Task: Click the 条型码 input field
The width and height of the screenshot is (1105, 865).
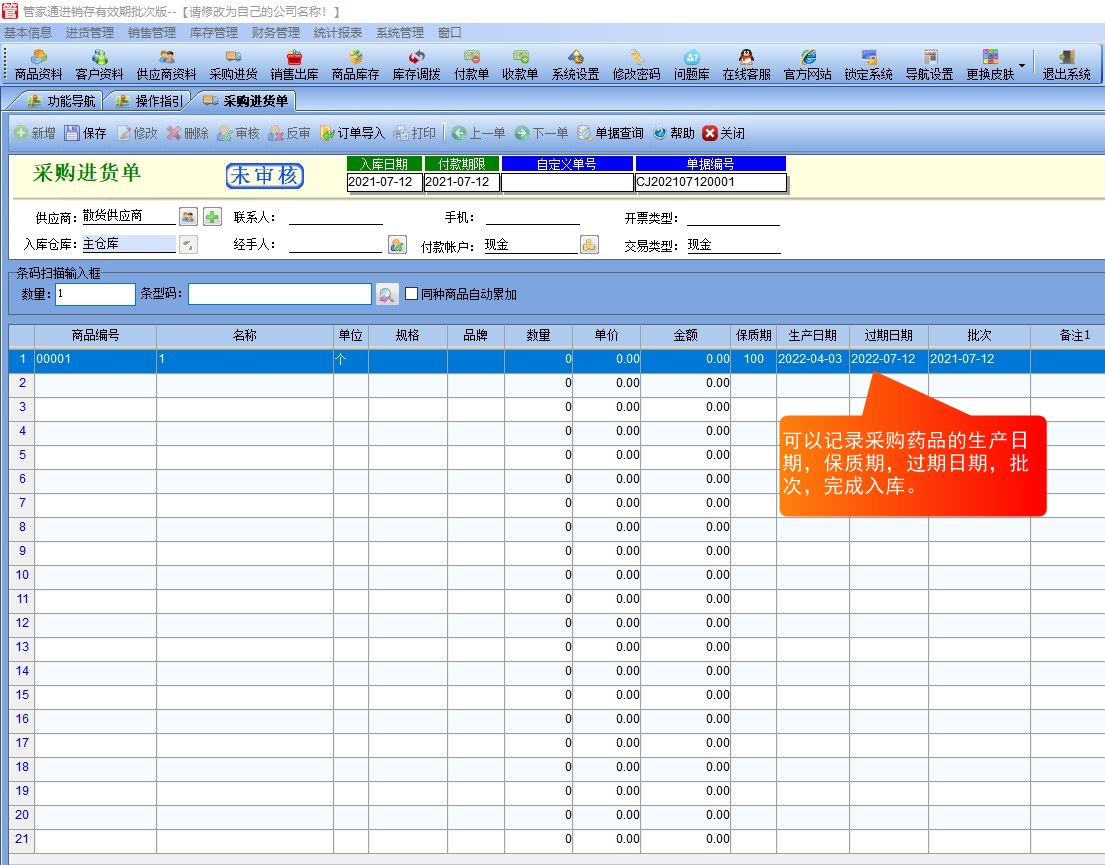Action: pos(280,294)
